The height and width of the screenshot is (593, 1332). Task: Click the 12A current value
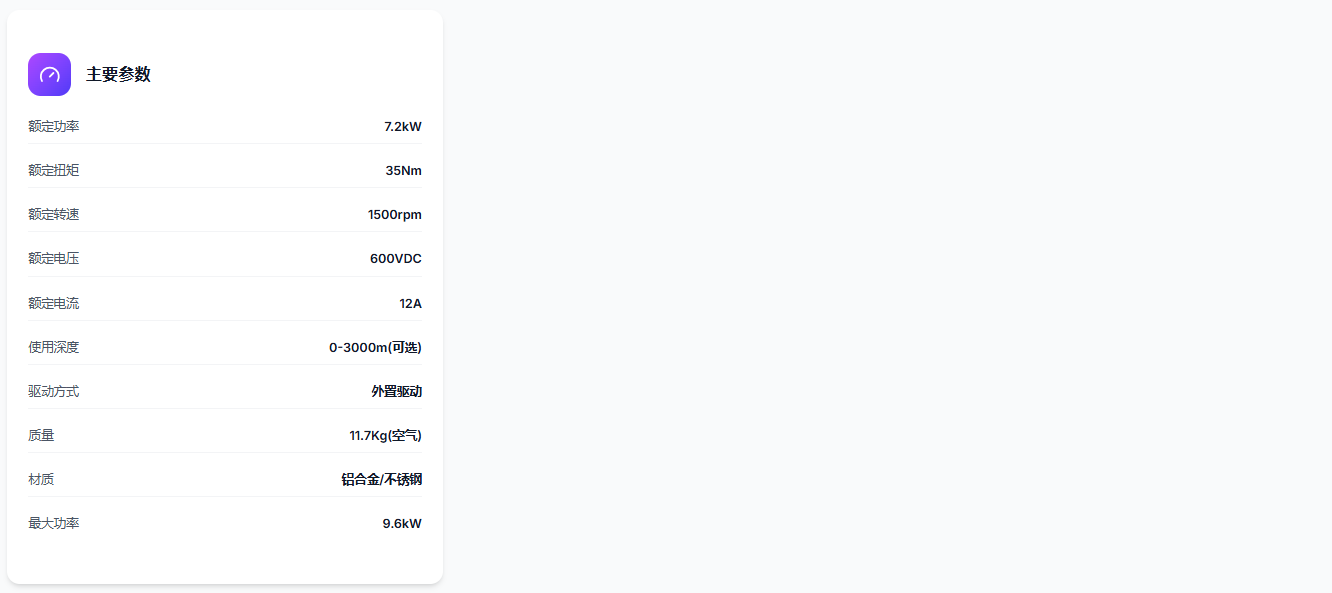[410, 304]
